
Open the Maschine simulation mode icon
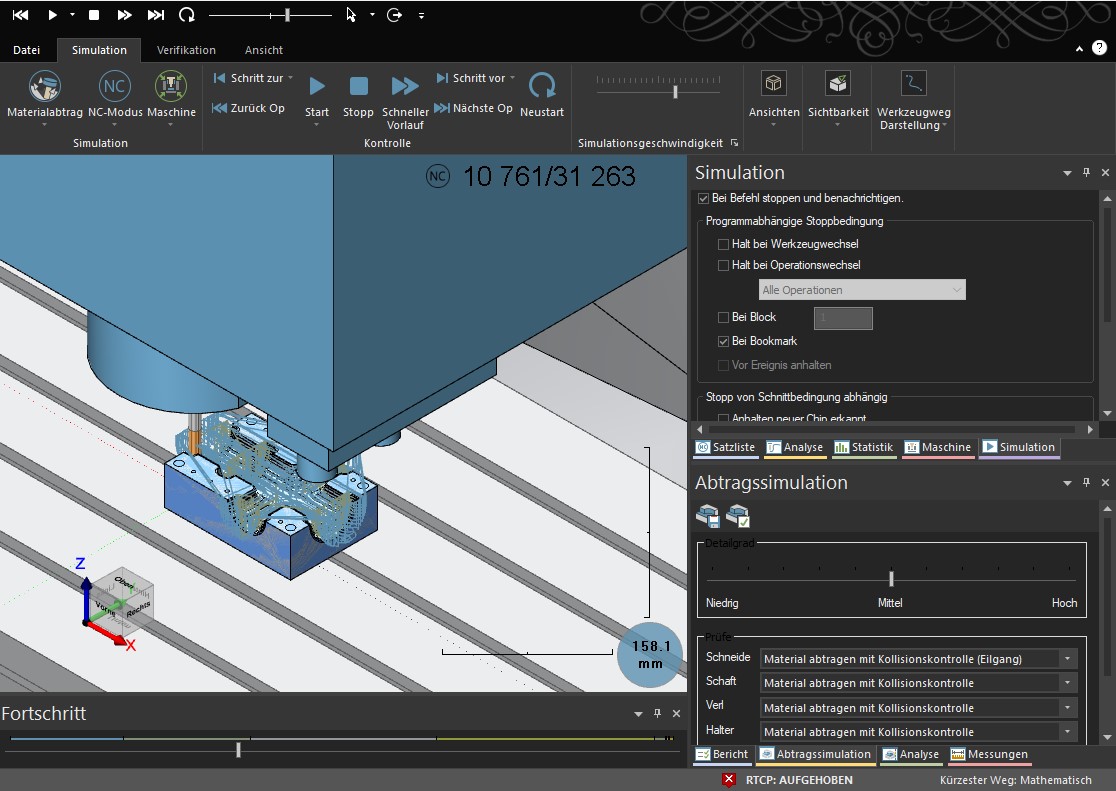(171, 95)
